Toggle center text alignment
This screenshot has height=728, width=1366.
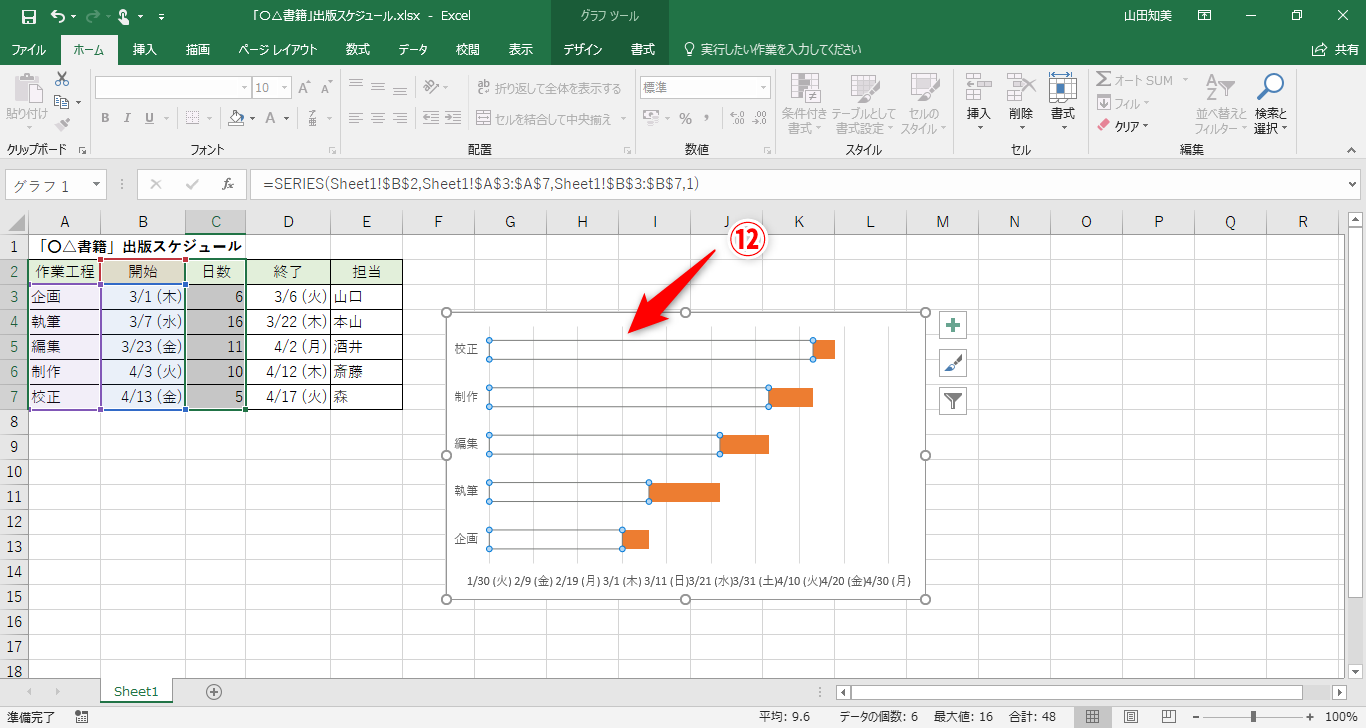point(378,118)
